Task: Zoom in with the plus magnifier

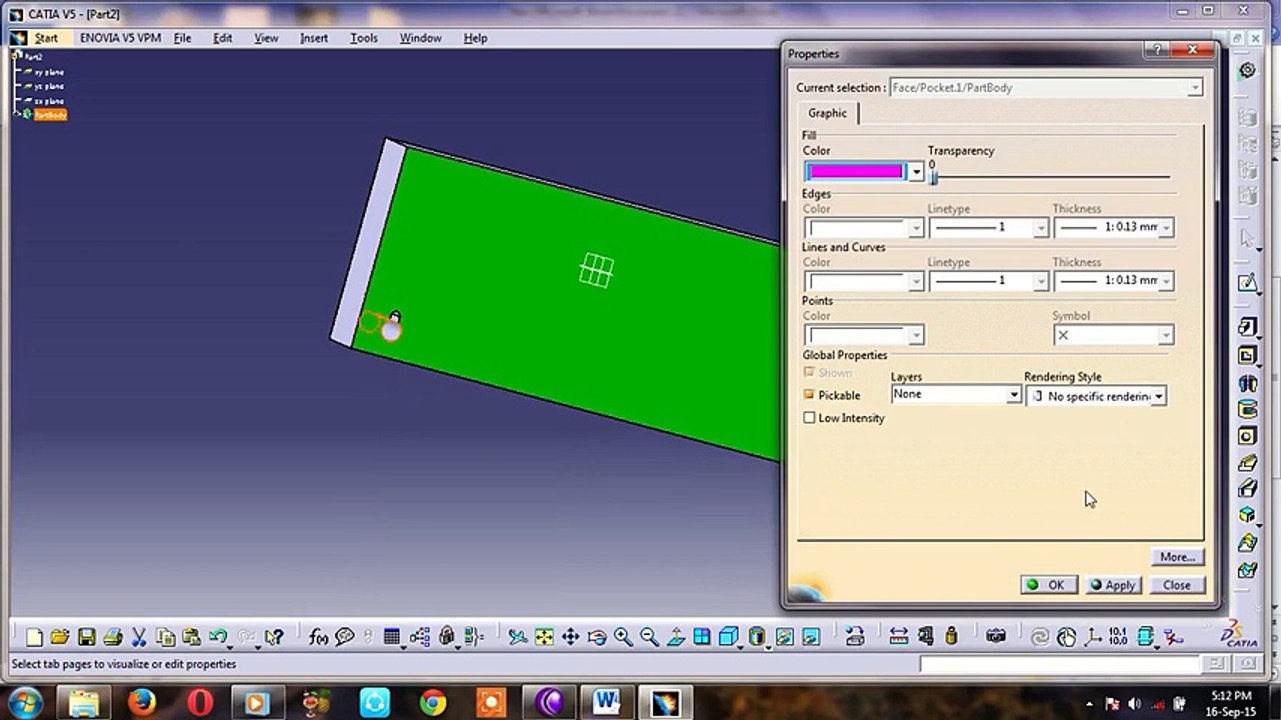Action: click(x=623, y=636)
